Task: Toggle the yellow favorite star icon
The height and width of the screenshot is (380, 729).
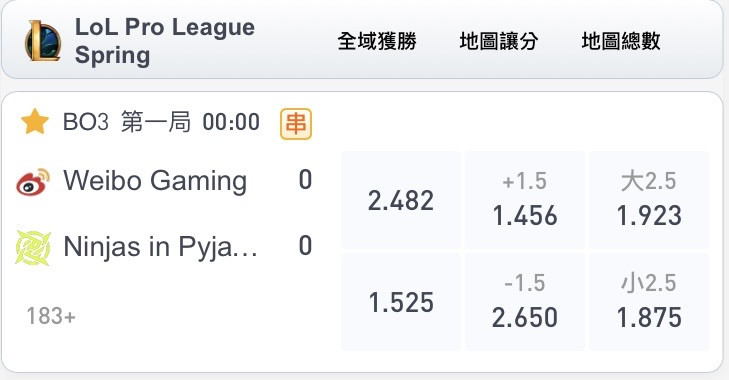Action: pos(35,122)
